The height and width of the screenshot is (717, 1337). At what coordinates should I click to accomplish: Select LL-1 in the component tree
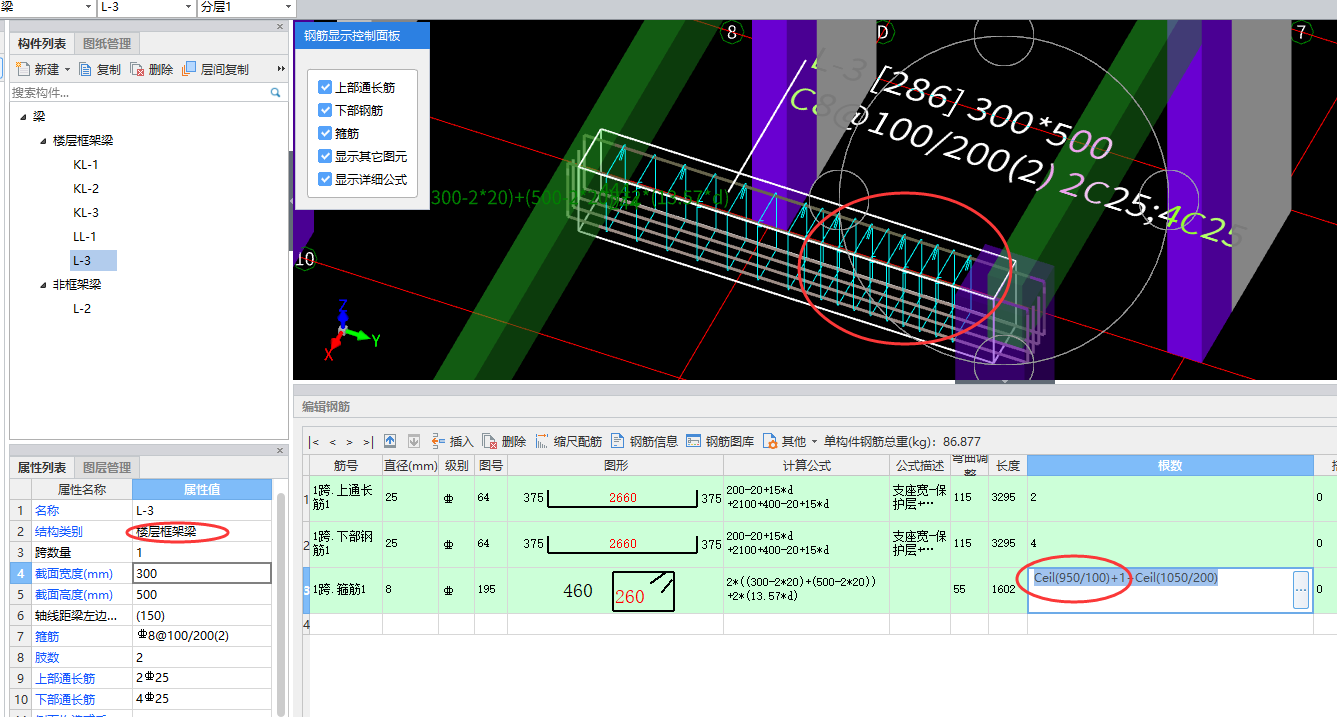[85, 236]
